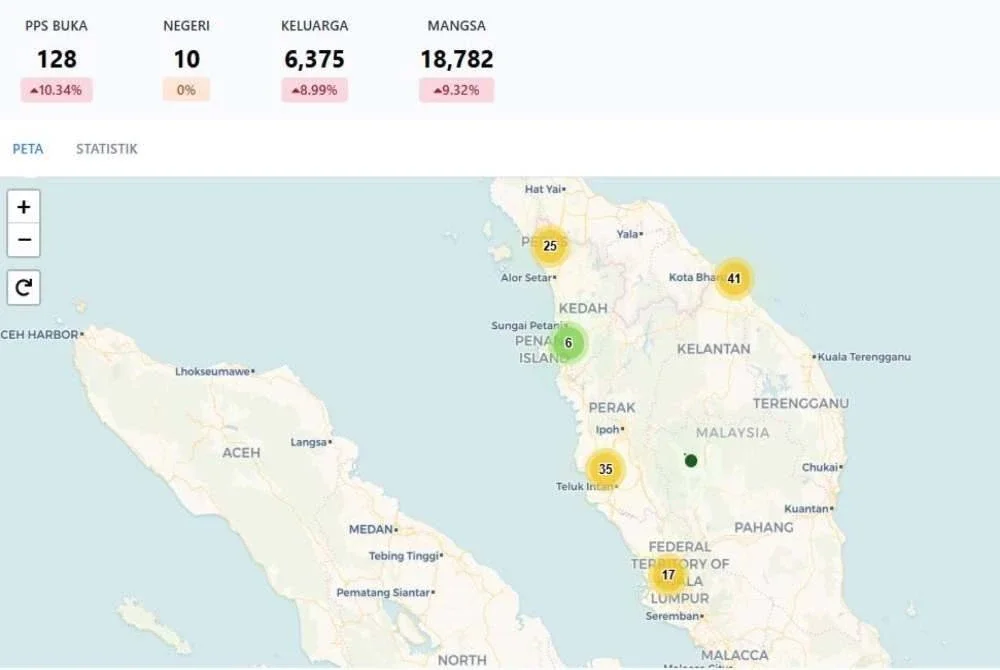Select the NEGERI 0% change badge
The width and height of the screenshot is (1000, 670).
pos(186,90)
